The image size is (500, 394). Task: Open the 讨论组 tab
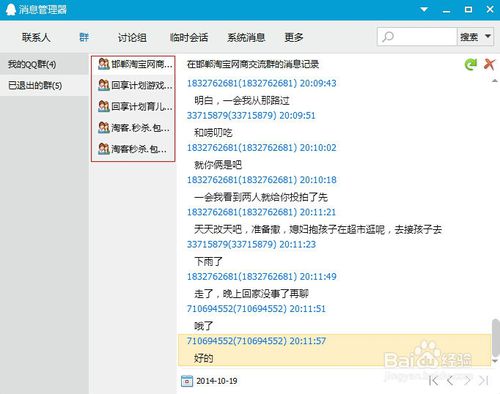click(132, 37)
